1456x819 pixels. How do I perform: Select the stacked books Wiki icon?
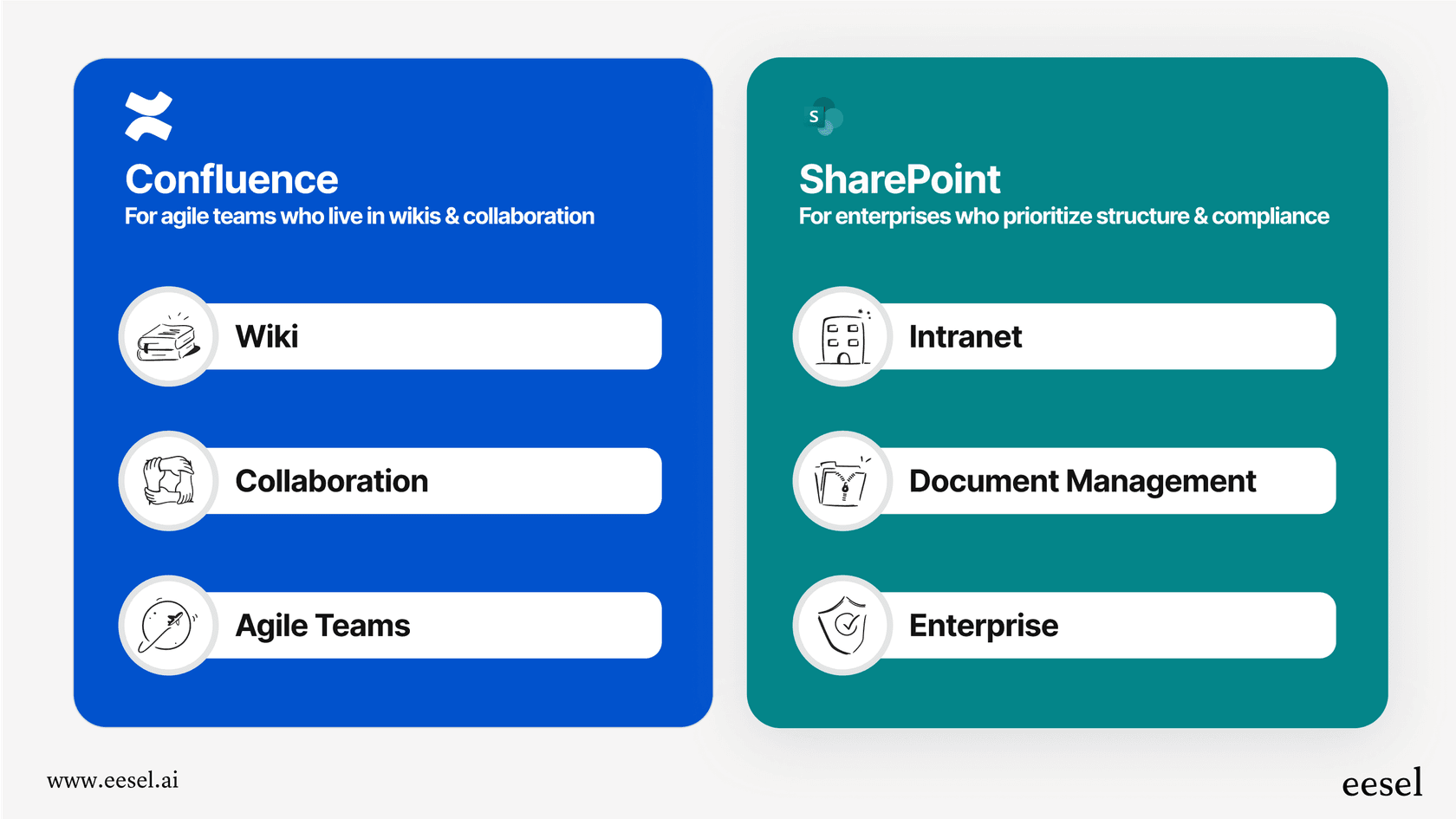tap(167, 336)
